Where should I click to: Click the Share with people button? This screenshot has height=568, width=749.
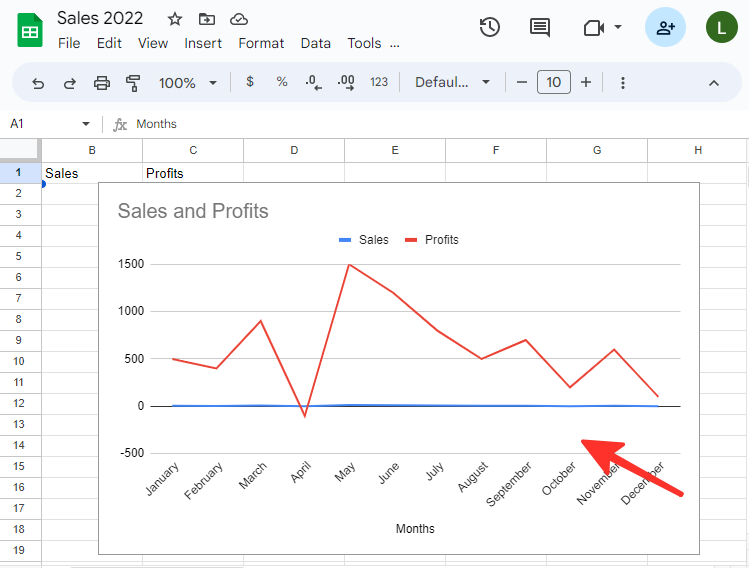665,27
